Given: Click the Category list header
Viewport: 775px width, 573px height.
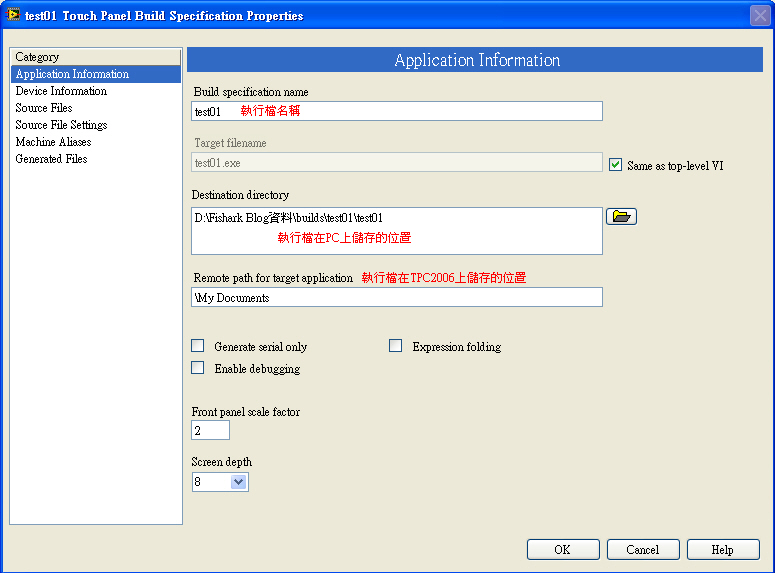Looking at the screenshot, I should [x=96, y=57].
